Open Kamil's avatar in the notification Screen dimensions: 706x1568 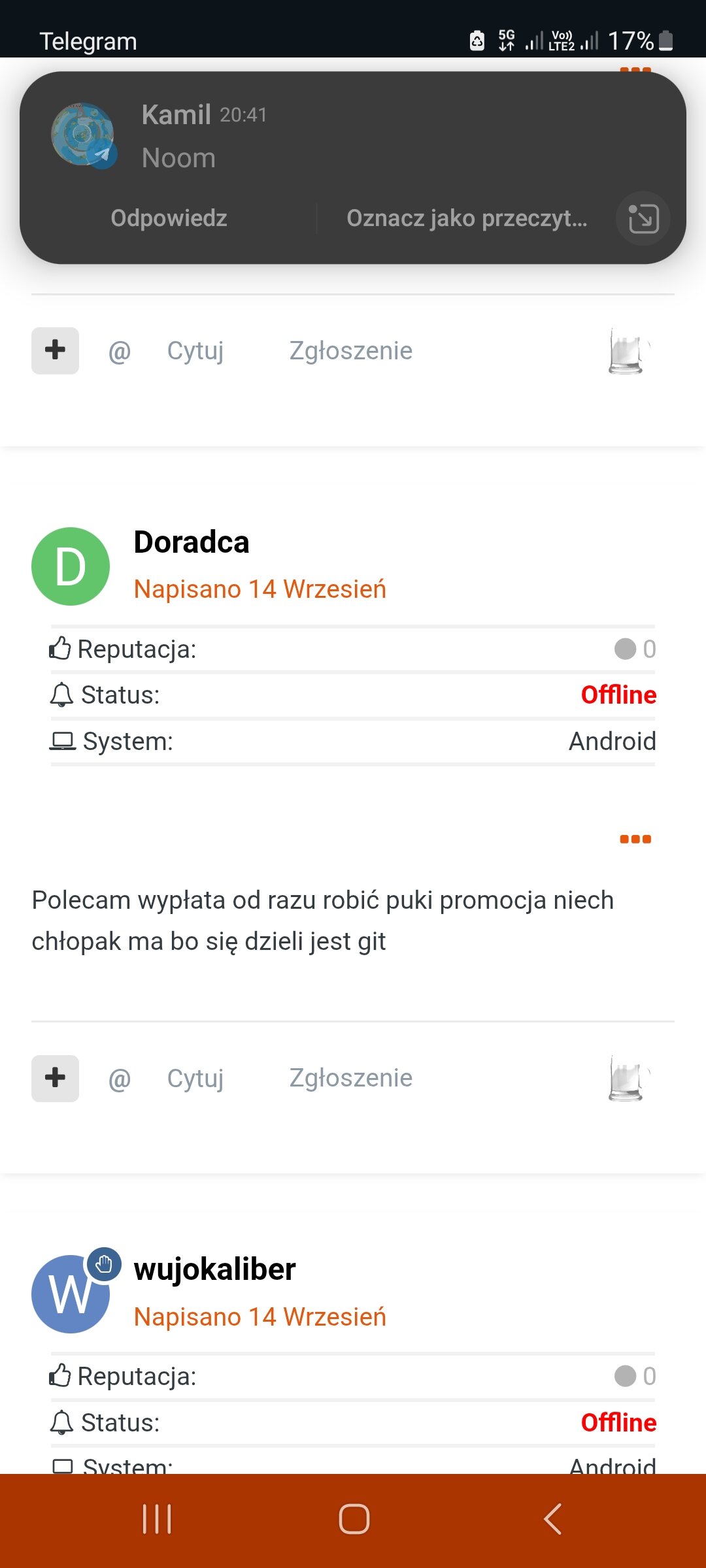83,135
